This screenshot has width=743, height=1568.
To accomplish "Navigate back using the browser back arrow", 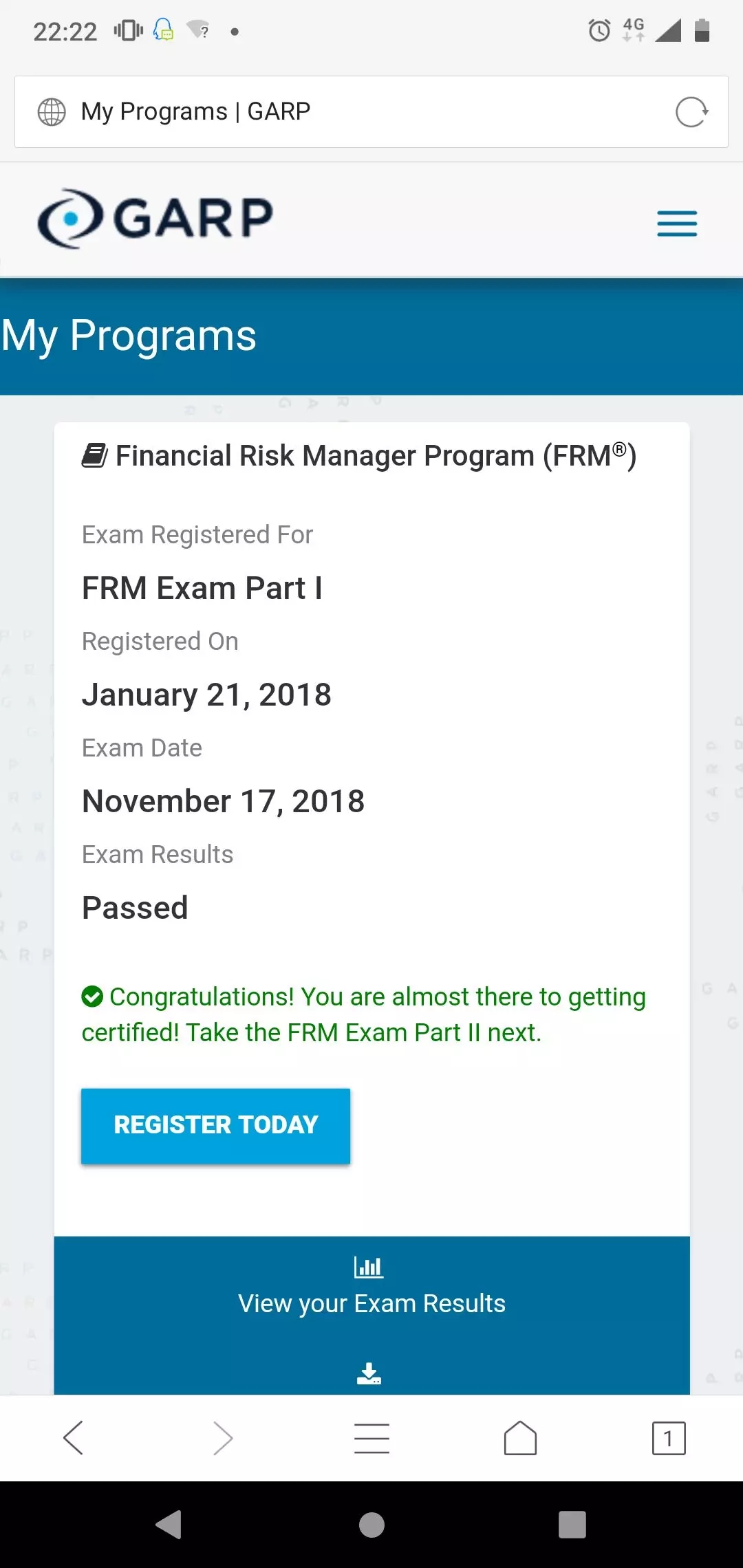I will 74,1437.
